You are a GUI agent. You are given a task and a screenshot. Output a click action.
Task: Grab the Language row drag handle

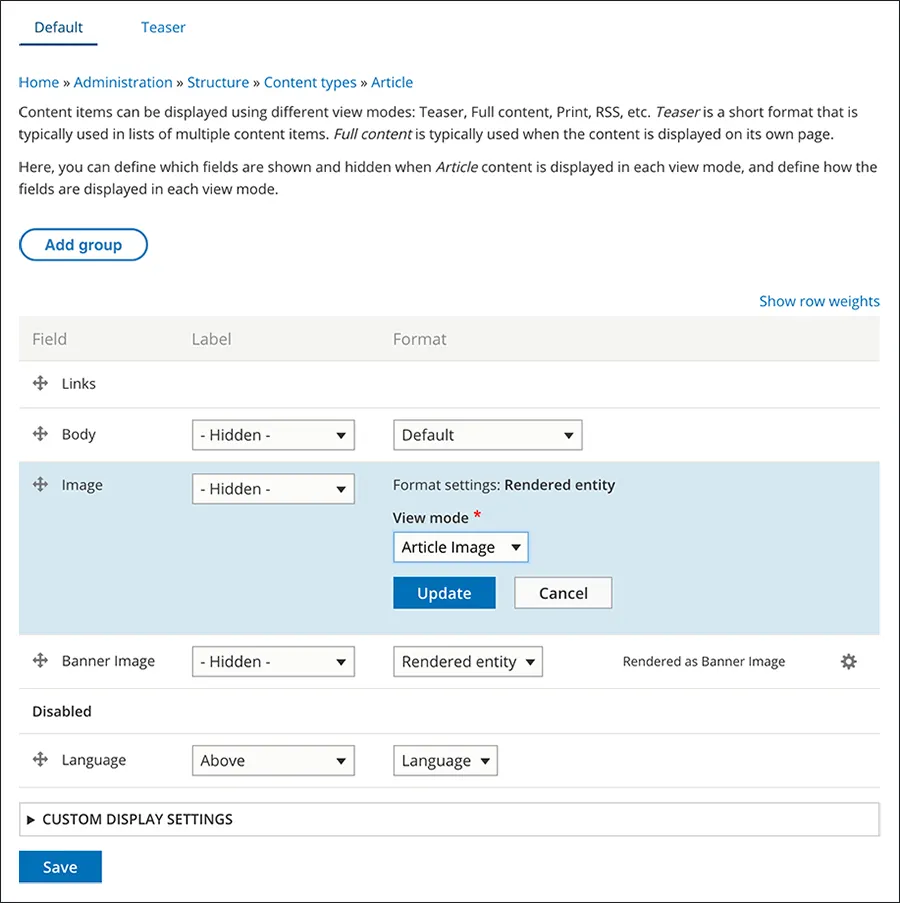click(x=40, y=760)
